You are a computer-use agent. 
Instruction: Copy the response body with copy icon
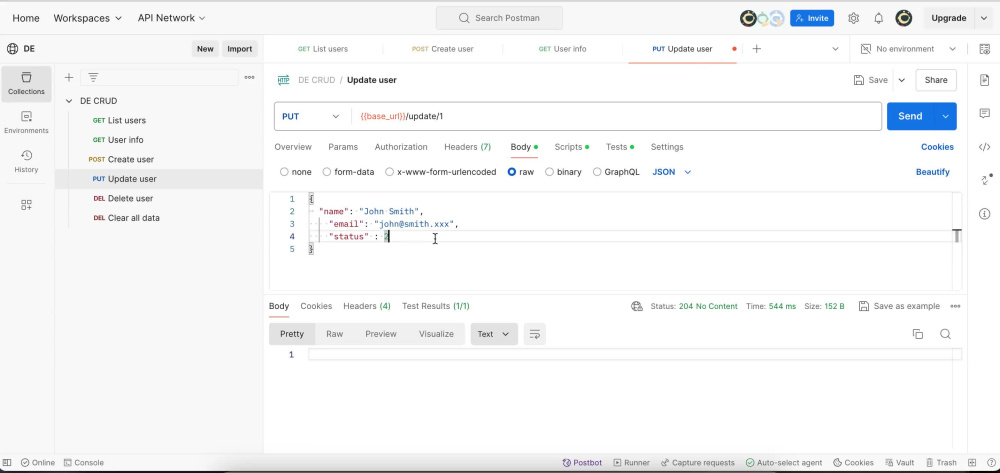pyautogui.click(x=918, y=334)
